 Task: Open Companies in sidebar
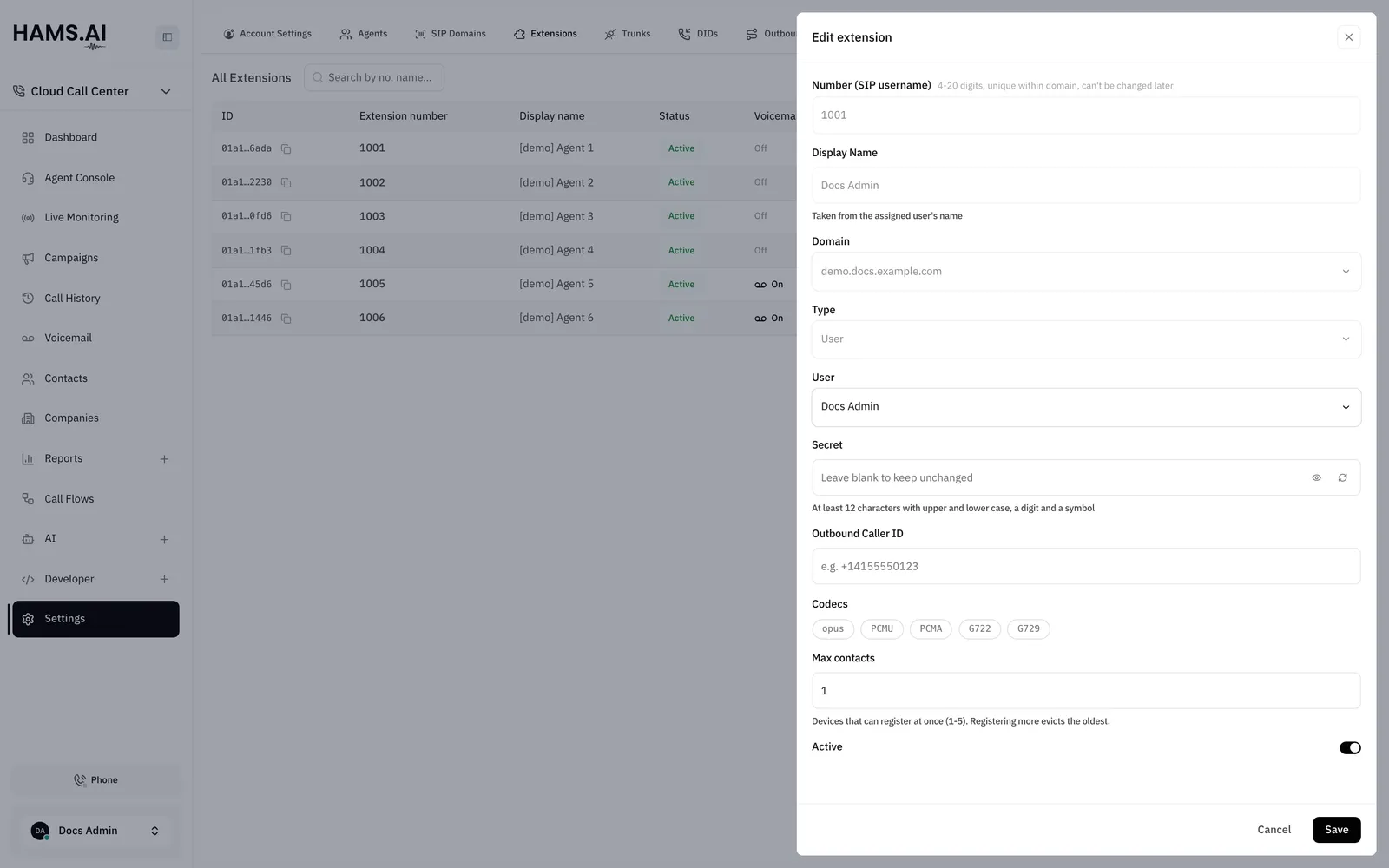point(95,418)
